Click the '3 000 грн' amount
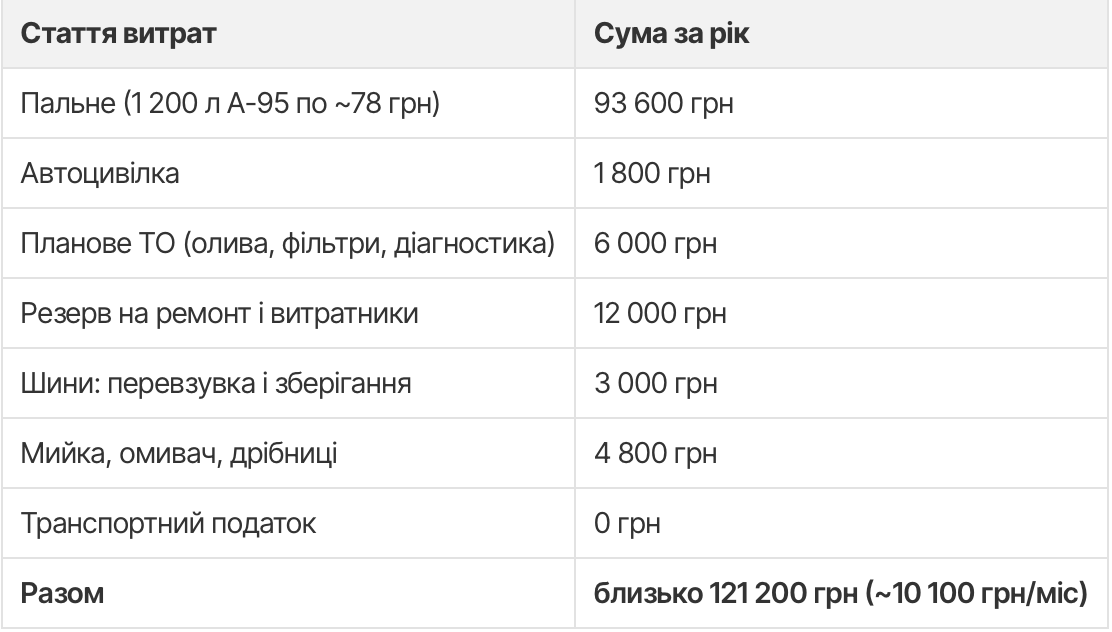The height and width of the screenshot is (632, 1112). pyautogui.click(x=655, y=383)
